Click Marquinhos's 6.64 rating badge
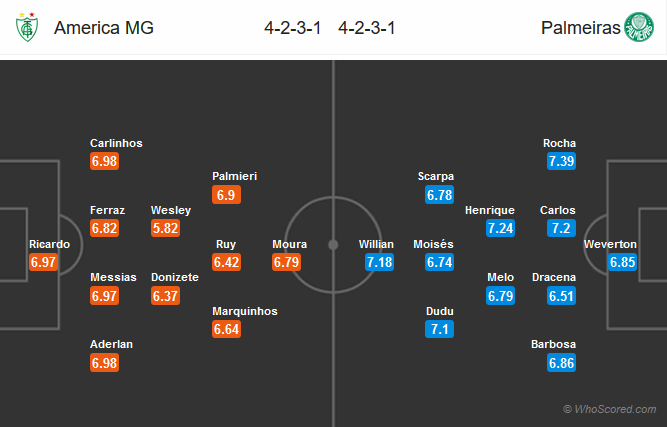667x427 pixels. coord(226,329)
